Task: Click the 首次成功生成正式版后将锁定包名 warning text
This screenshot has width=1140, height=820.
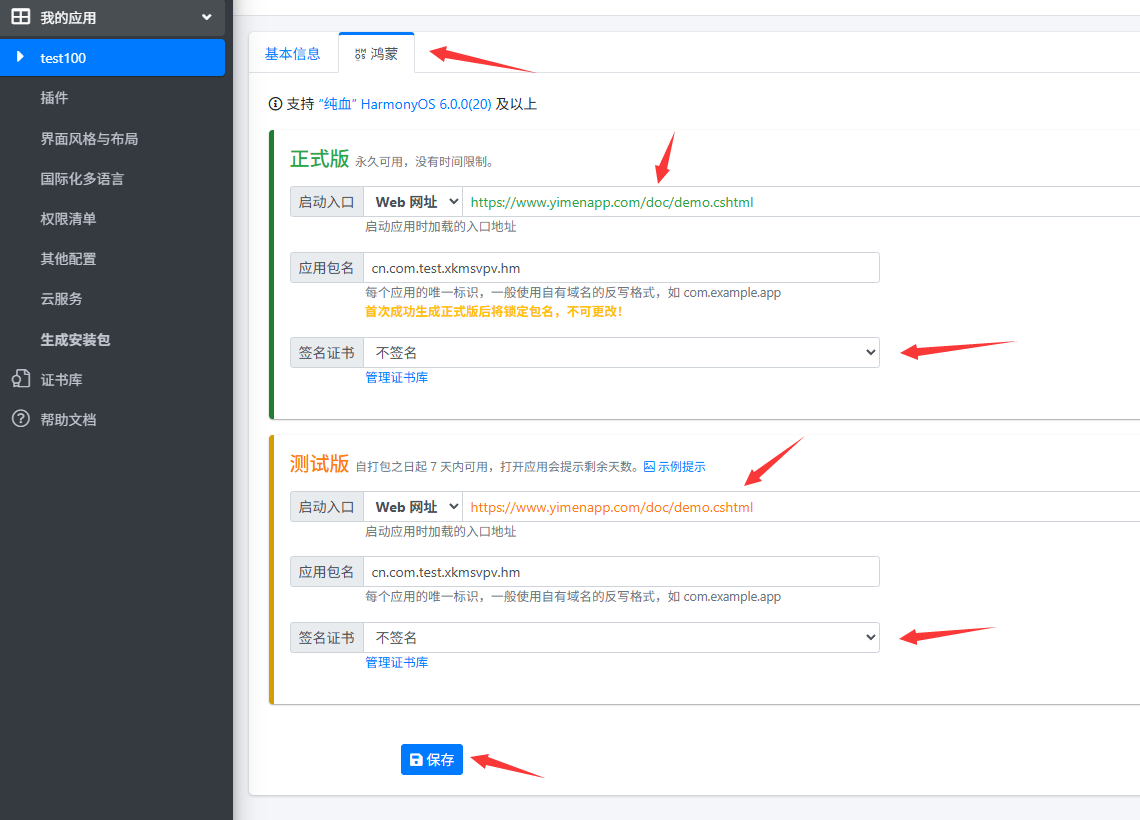Action: click(x=493, y=311)
